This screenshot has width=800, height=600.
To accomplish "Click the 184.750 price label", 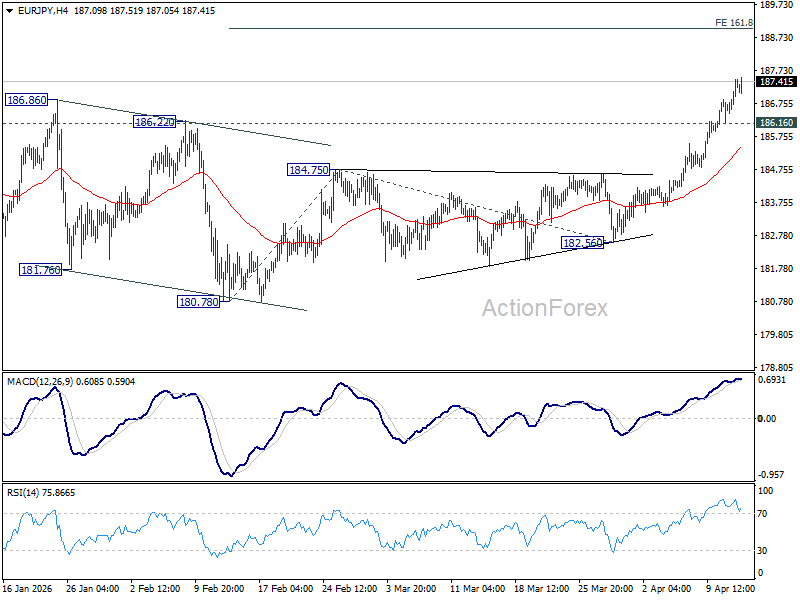I will click(309, 170).
